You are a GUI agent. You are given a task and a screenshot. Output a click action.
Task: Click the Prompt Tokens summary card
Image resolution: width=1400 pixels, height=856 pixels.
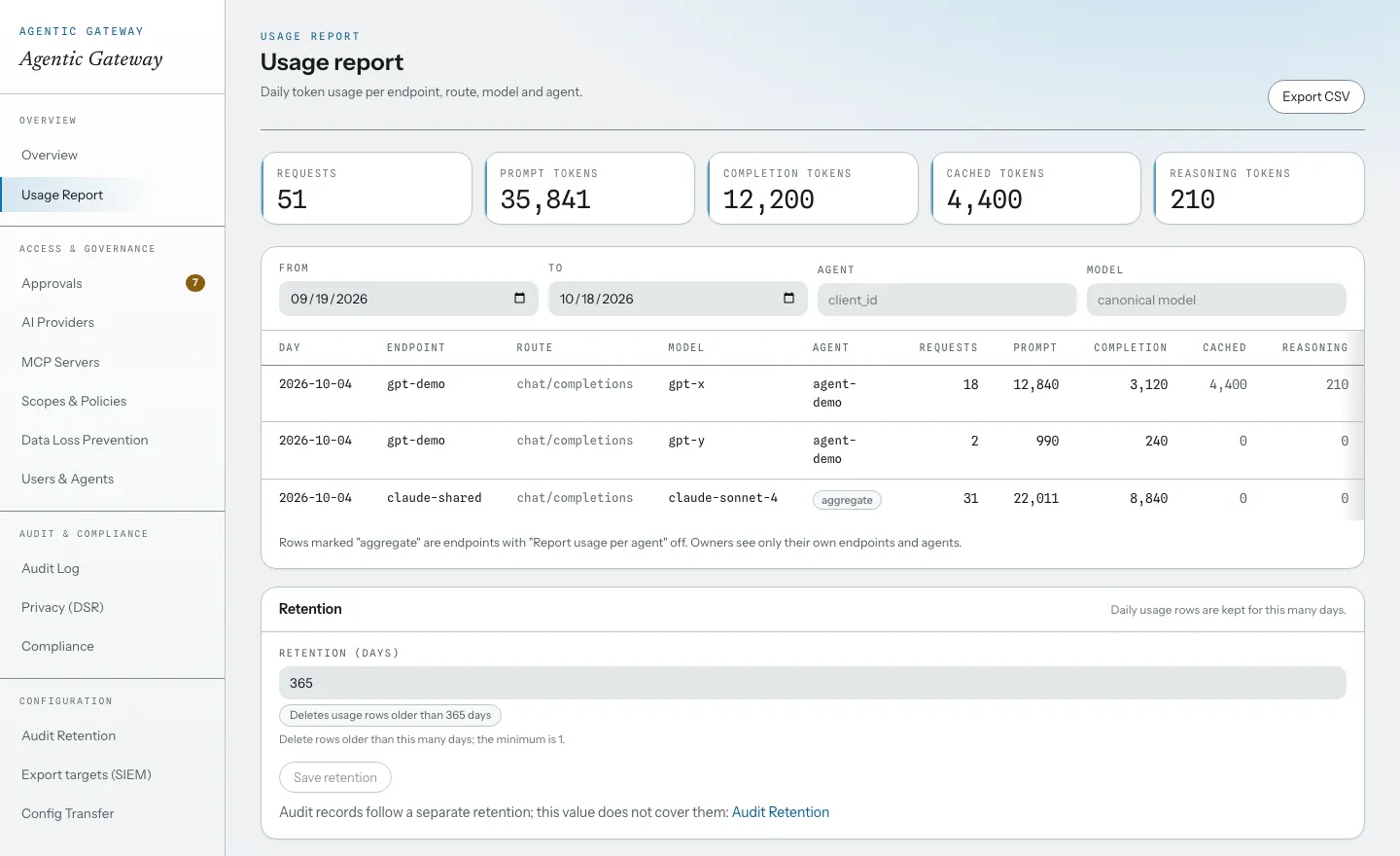click(590, 188)
